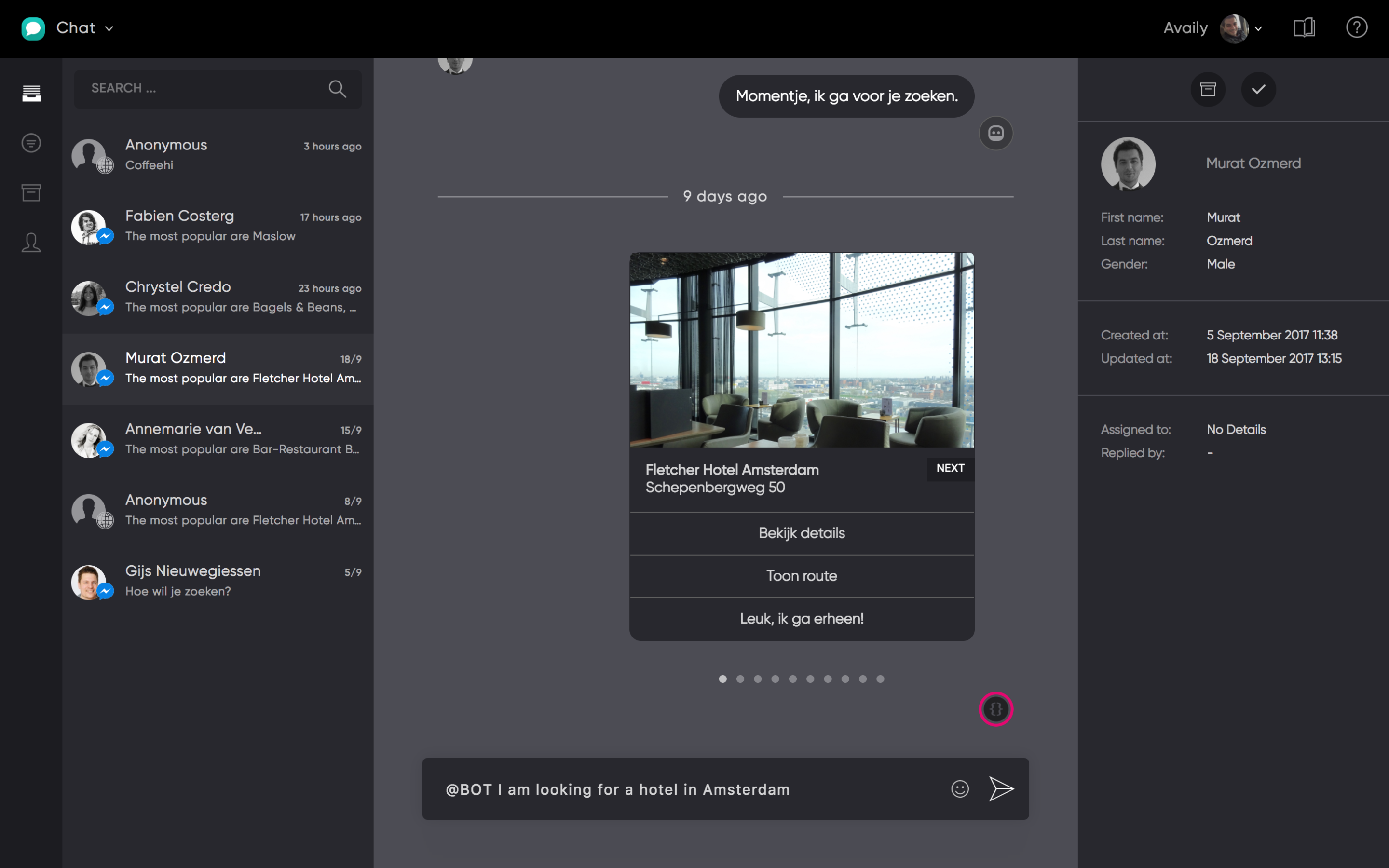Screen dimensions: 1389x868
Task: Open the conversation filter icon
Action: [x=31, y=142]
